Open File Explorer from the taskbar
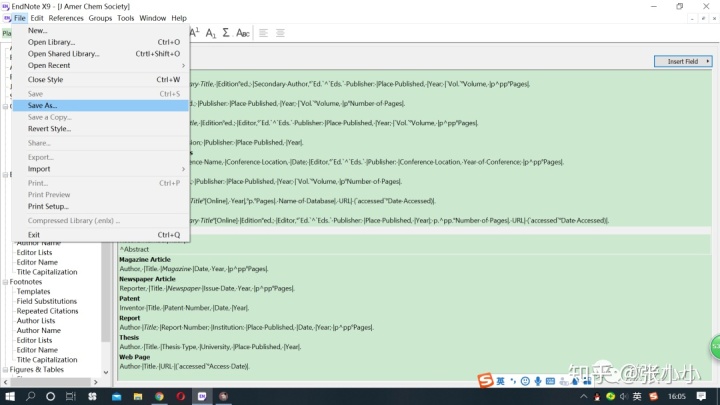 138,396
